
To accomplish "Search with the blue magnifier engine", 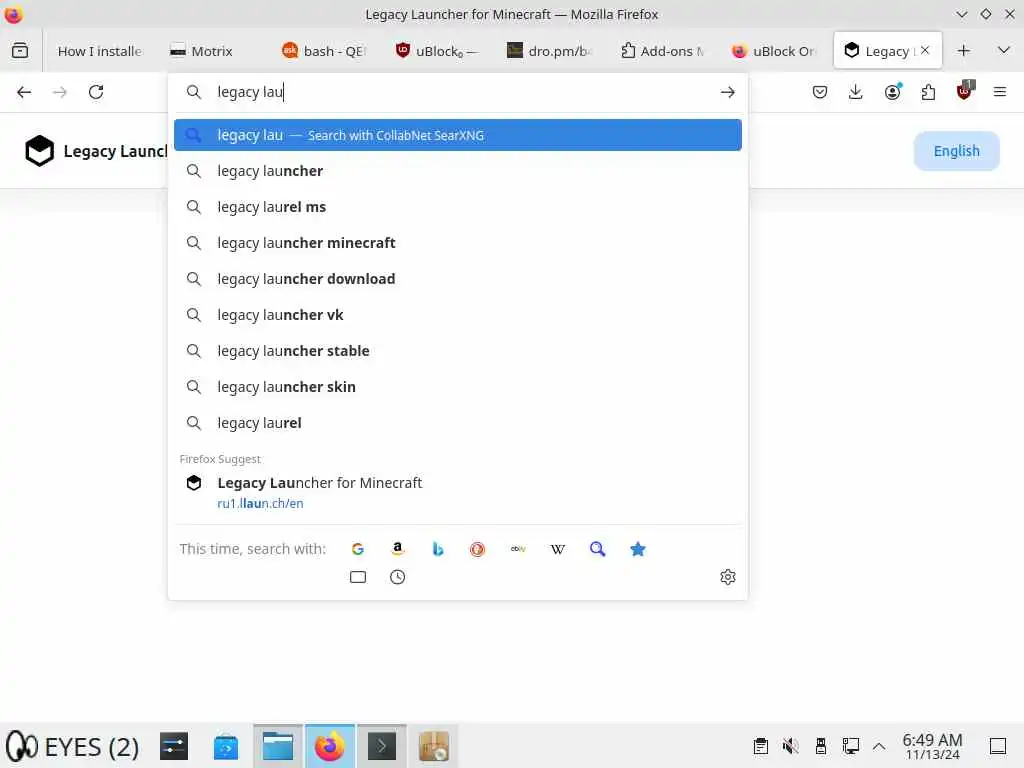I will tap(598, 549).
